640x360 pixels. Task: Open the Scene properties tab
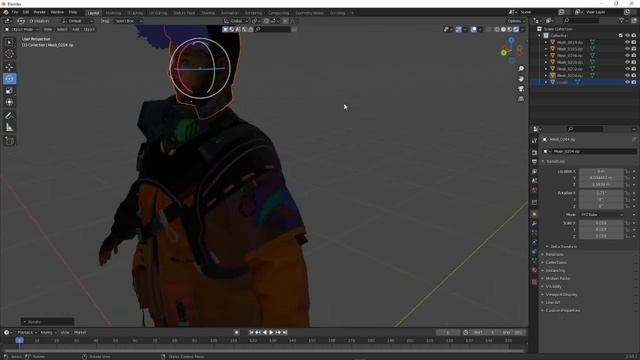pos(534,180)
